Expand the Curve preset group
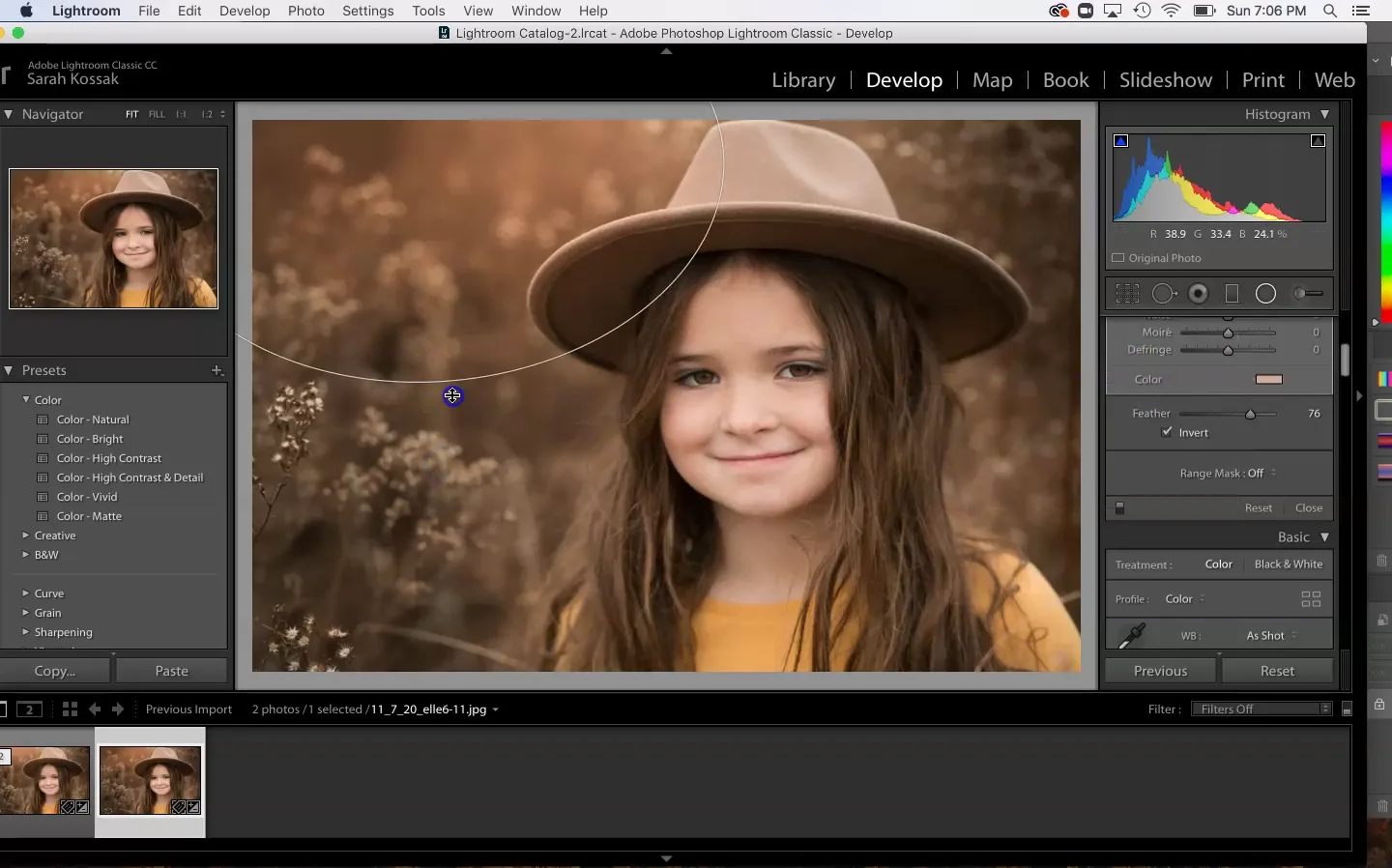Screen dimensions: 1392x868 click(26, 593)
